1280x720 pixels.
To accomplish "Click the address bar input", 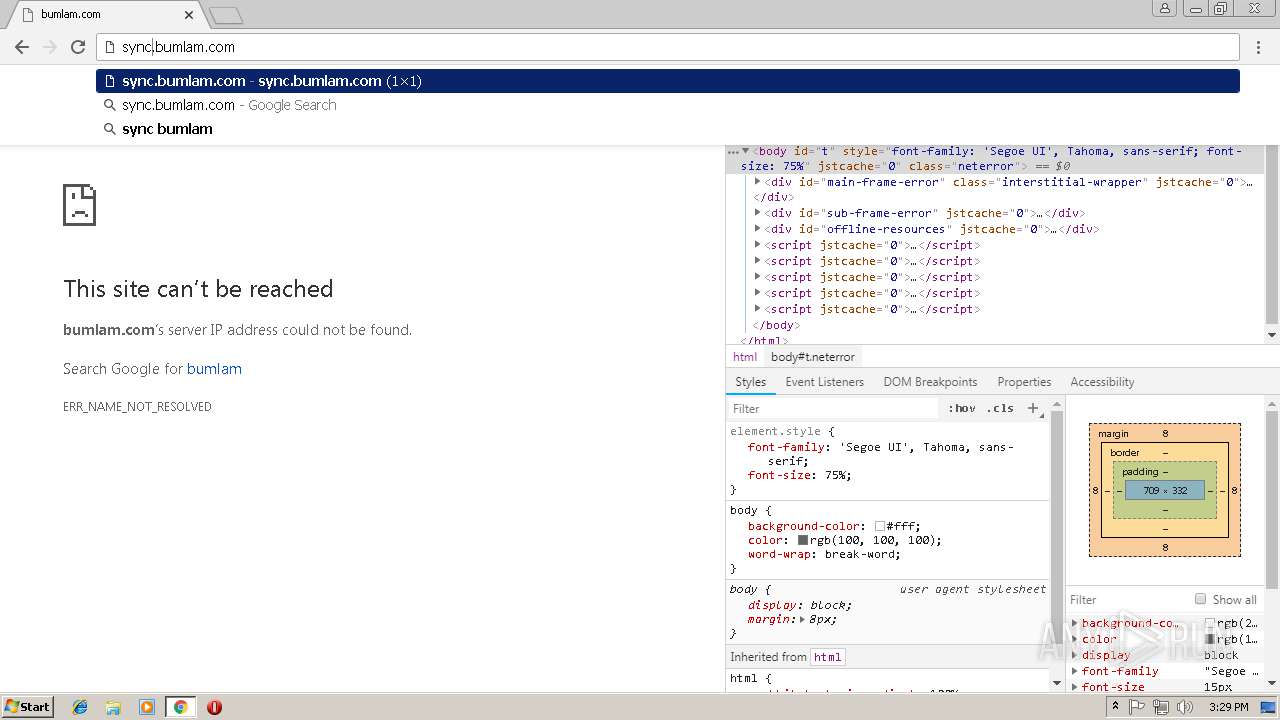I will 668,47.
